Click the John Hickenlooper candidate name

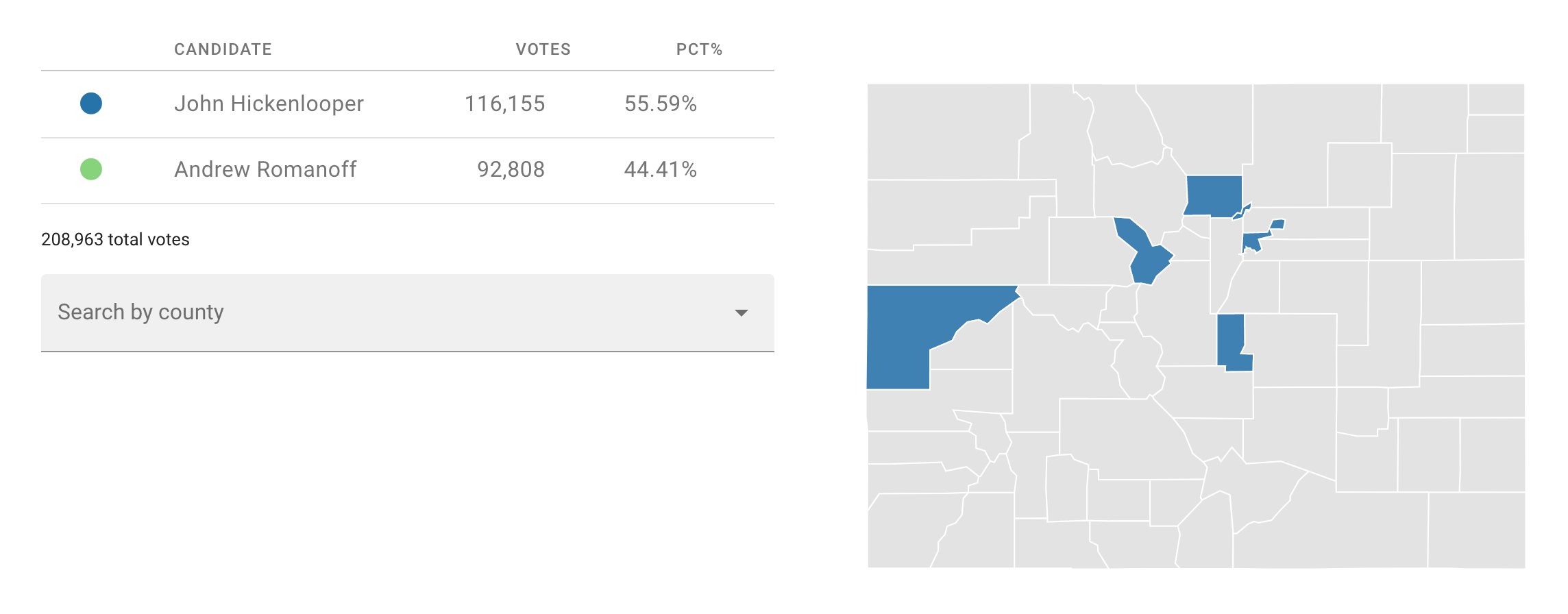[x=269, y=103]
